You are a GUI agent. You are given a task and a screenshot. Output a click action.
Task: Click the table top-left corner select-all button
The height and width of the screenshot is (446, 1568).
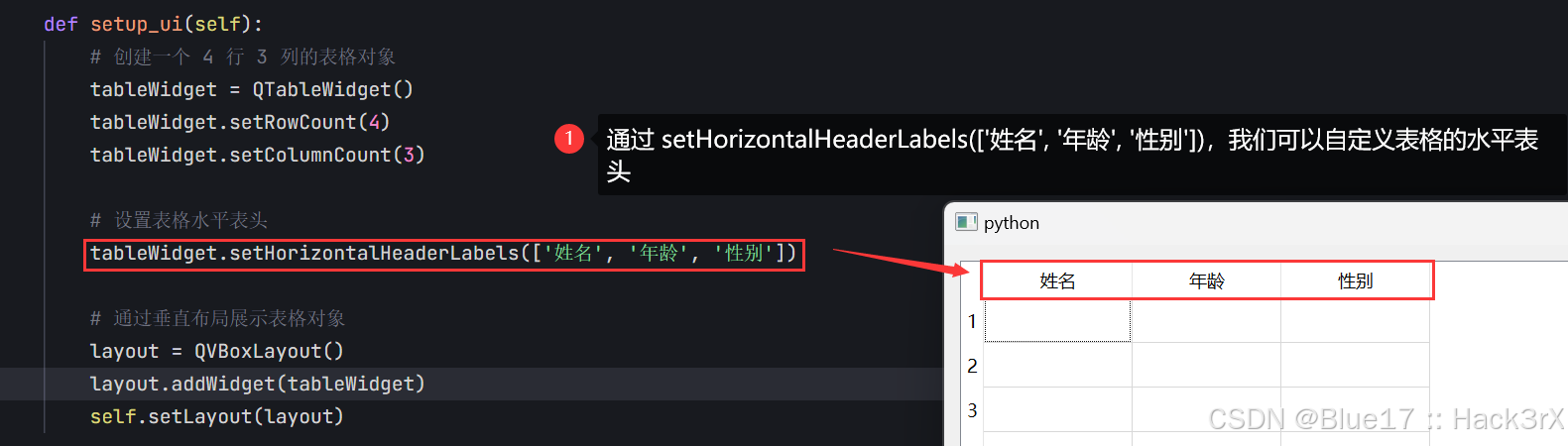click(x=972, y=280)
